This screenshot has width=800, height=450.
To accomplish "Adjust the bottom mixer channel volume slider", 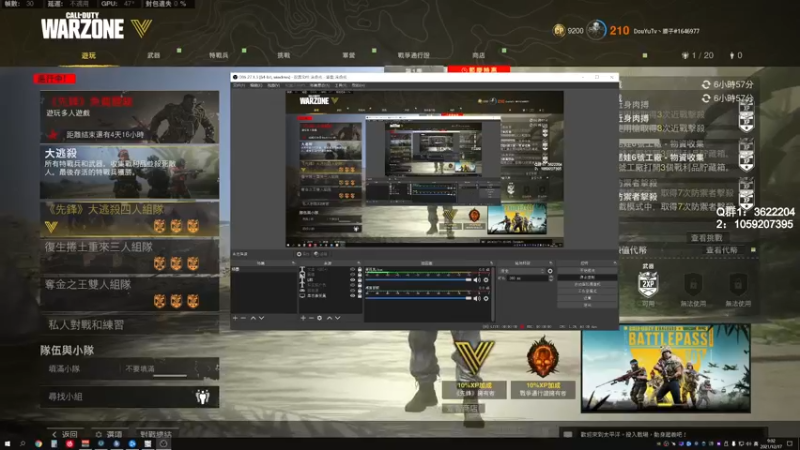I will tap(419, 298).
